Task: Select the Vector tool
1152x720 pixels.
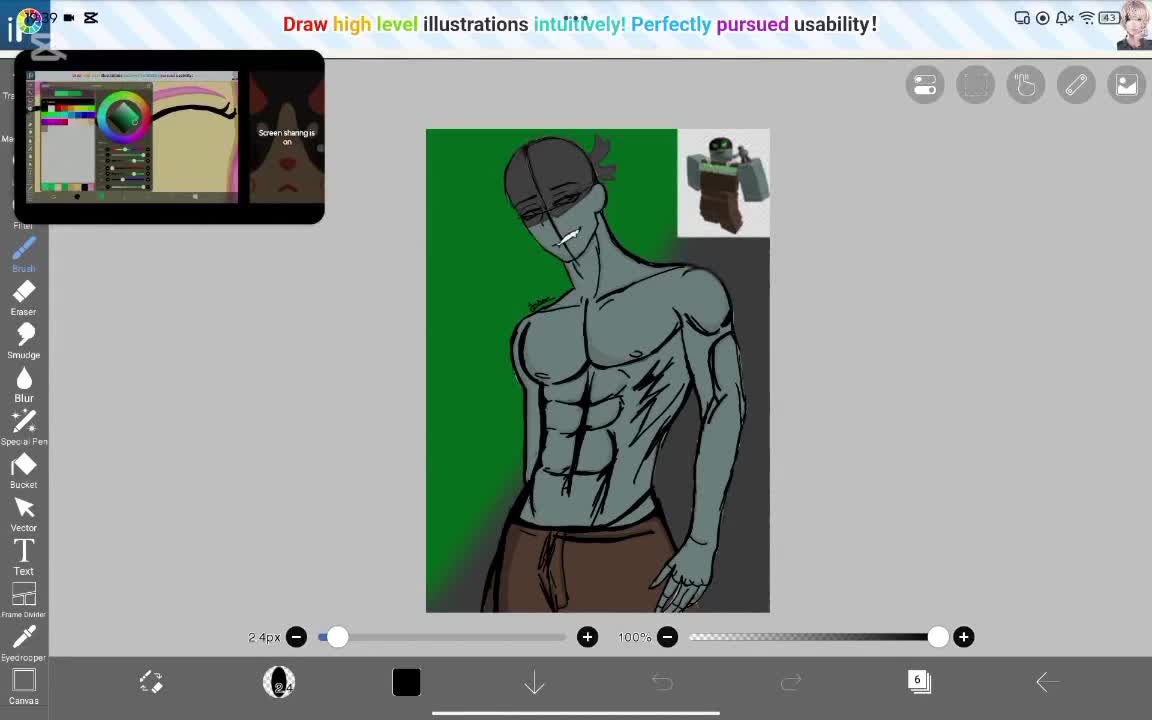Action: pos(24,514)
